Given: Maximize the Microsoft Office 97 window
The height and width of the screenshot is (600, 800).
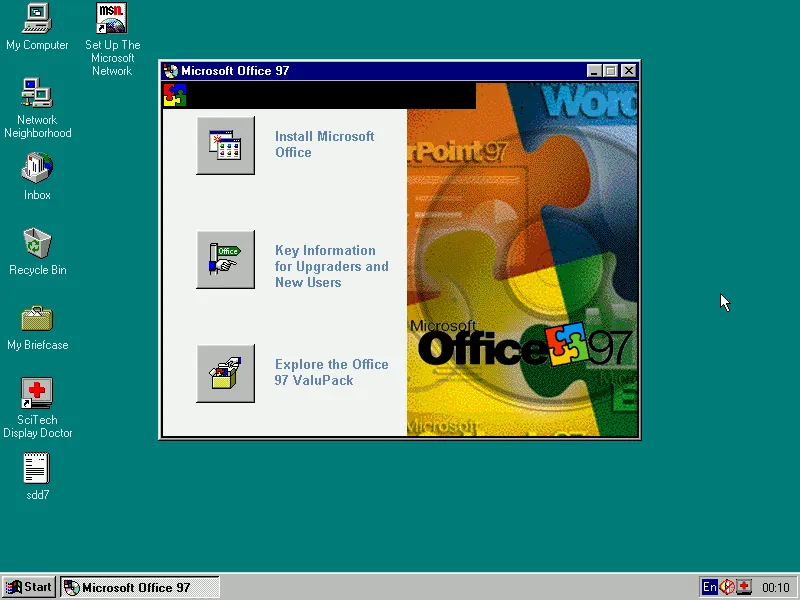Looking at the screenshot, I should coord(611,71).
